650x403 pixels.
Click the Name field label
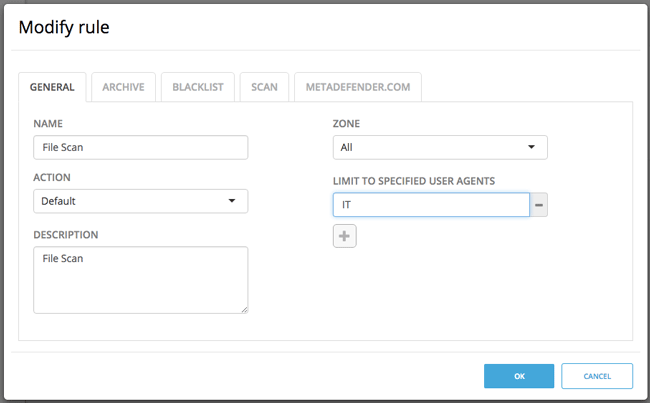(x=48, y=123)
